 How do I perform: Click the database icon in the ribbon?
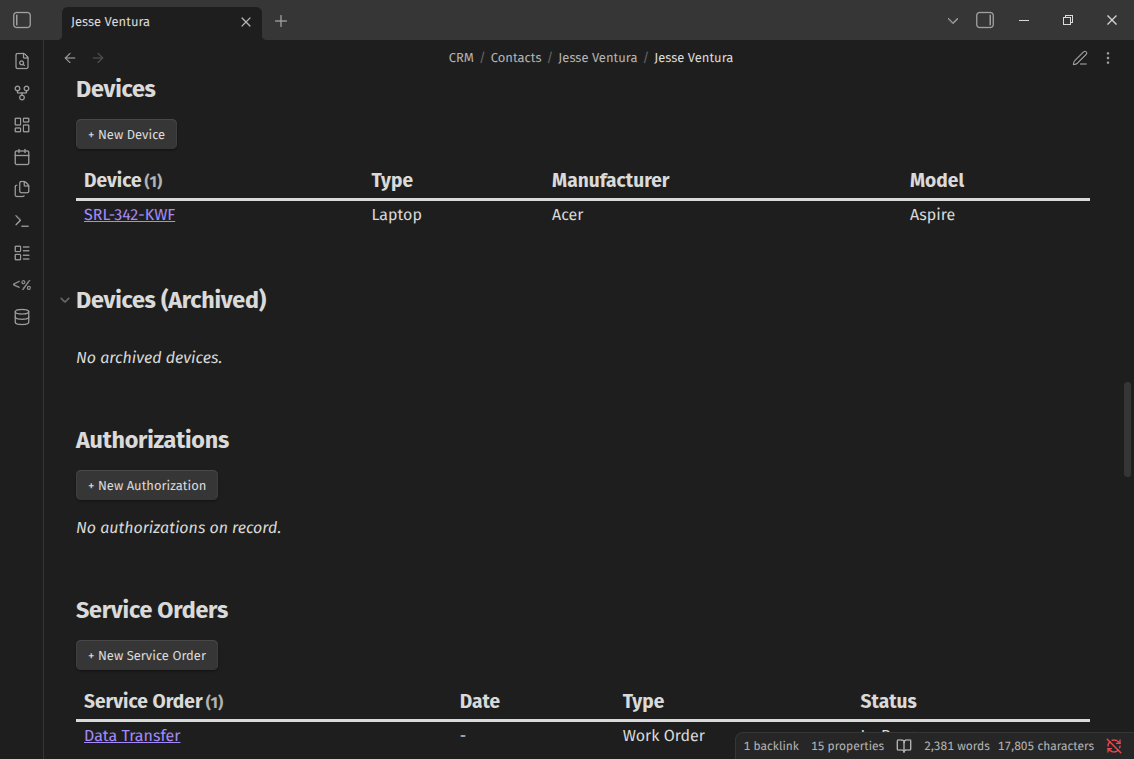(22, 317)
